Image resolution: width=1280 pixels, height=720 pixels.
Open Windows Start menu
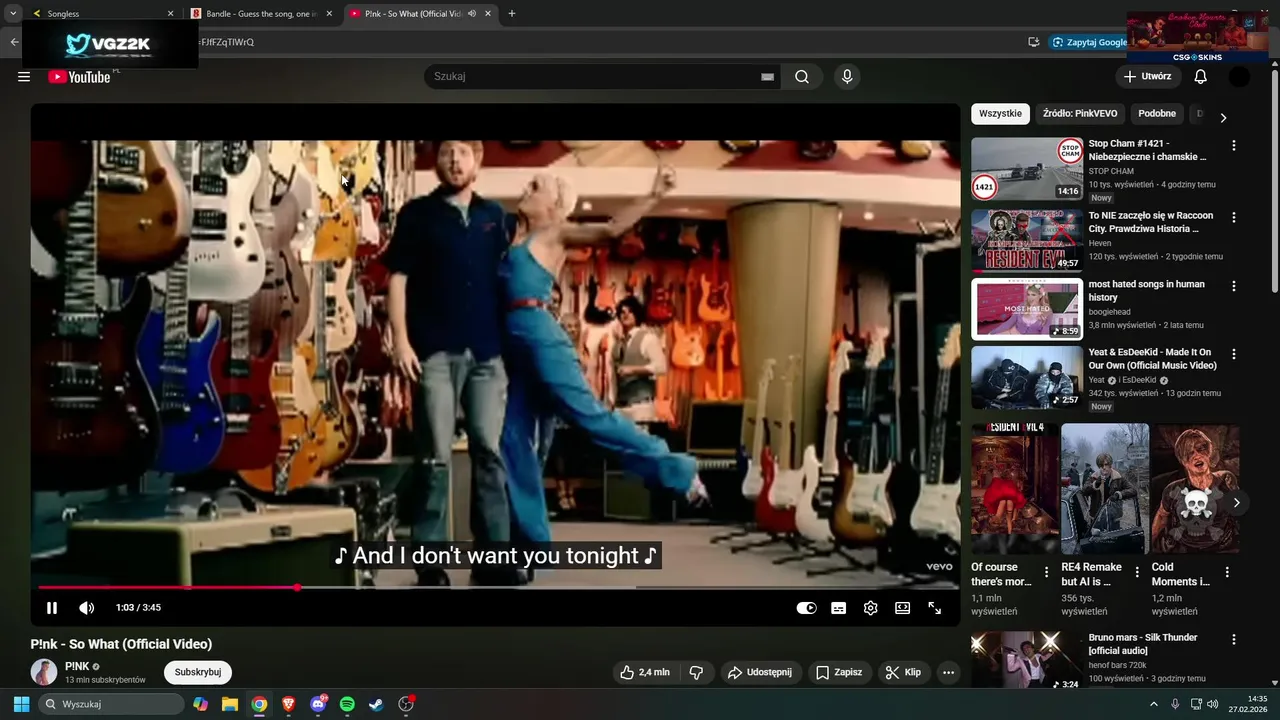(x=21, y=704)
